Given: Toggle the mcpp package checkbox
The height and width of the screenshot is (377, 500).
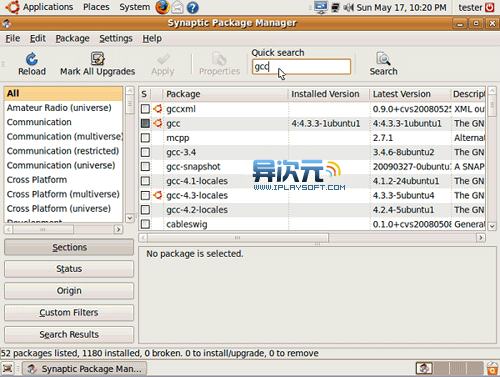Looking at the screenshot, I should (x=145, y=138).
